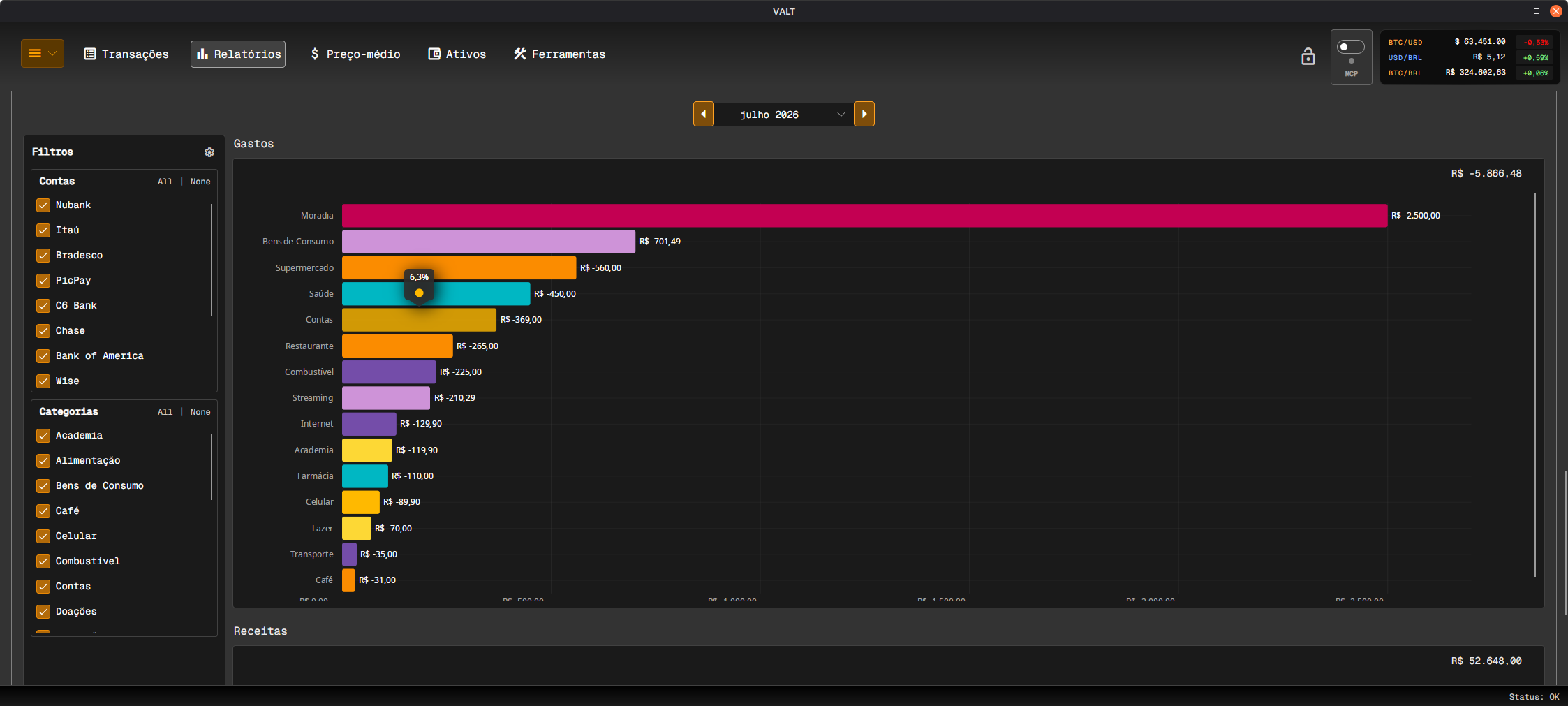Uncheck the Bradesco account

(x=43, y=256)
